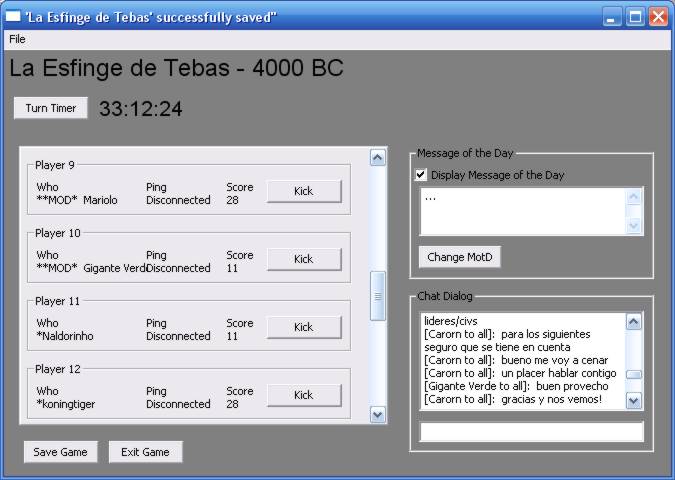The width and height of the screenshot is (675, 480).
Task: Click the Message of the Day scrollbar up arrow
Action: pos(634,197)
